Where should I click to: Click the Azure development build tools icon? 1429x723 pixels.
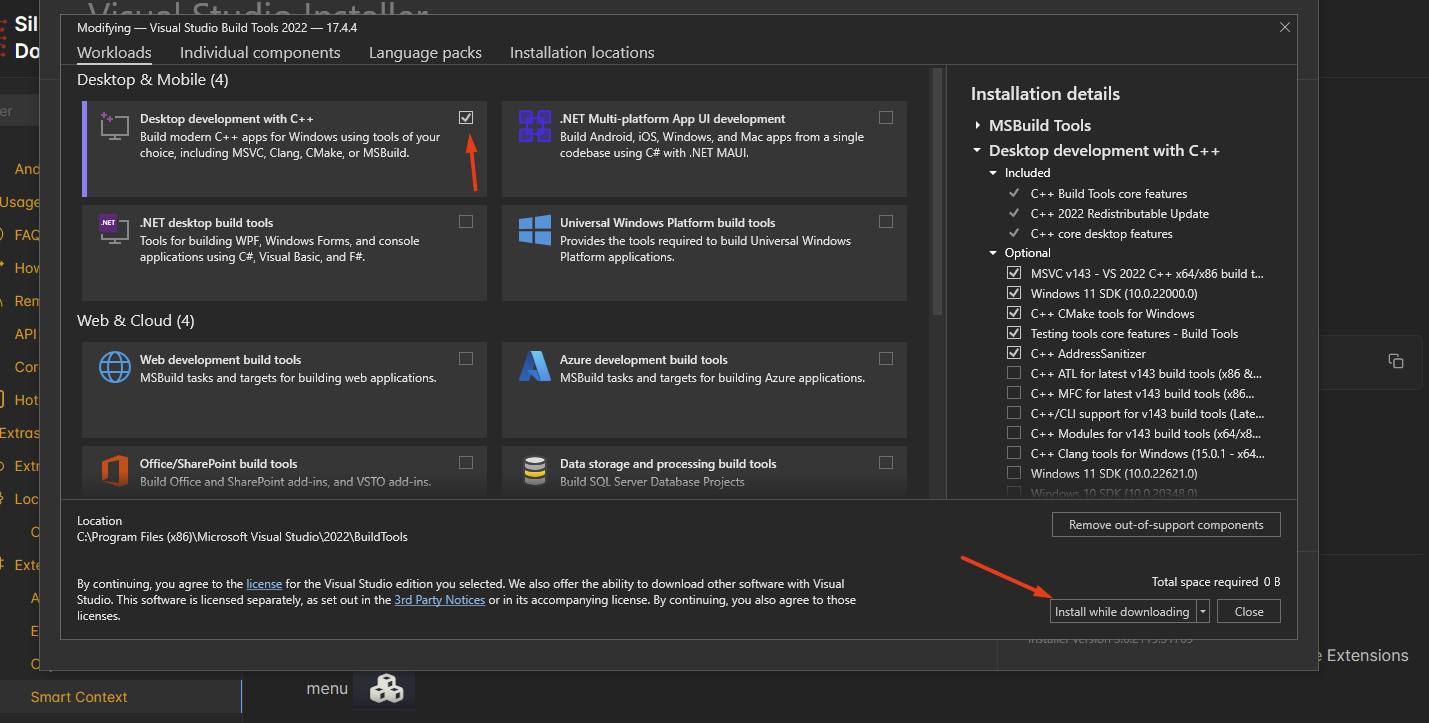tap(533, 368)
